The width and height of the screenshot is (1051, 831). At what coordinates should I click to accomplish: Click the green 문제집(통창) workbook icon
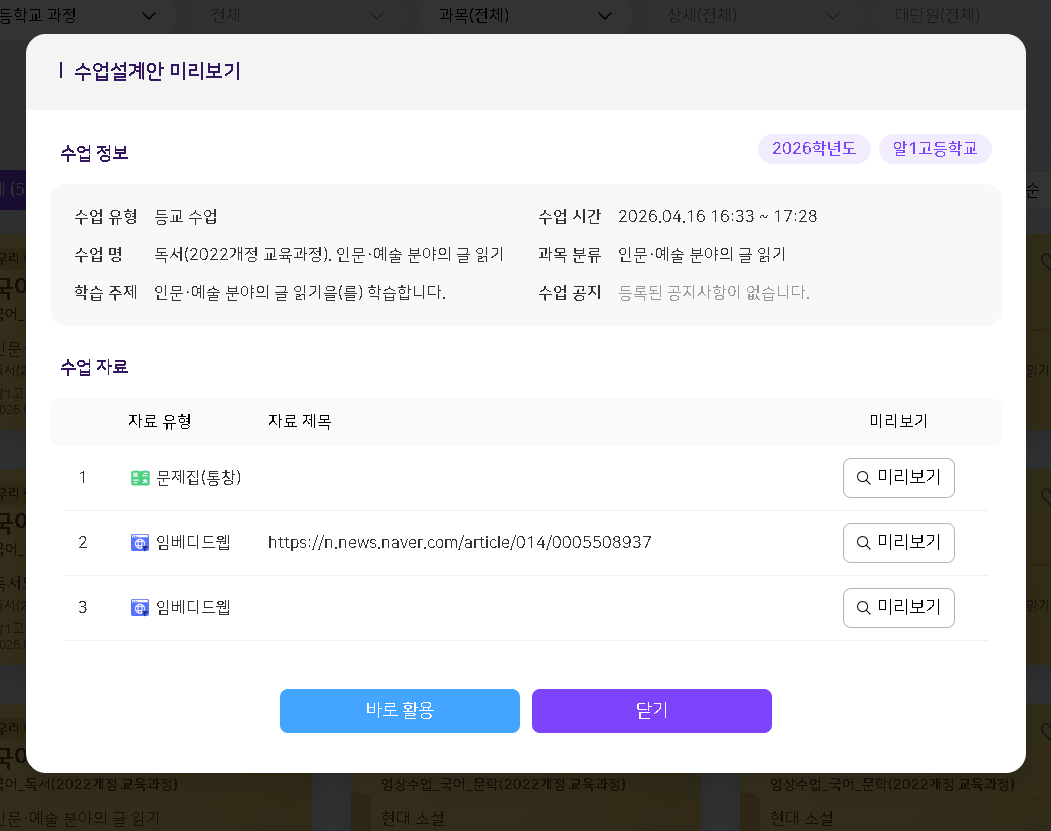click(x=140, y=478)
